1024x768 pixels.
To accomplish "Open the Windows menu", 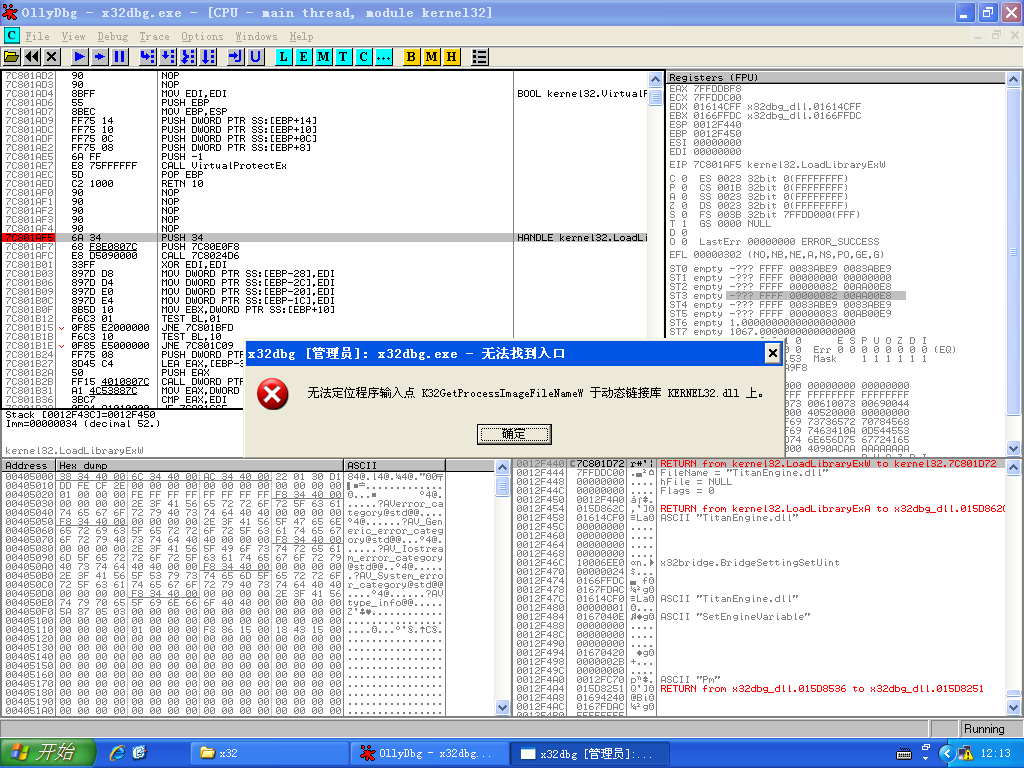I will click(256, 37).
